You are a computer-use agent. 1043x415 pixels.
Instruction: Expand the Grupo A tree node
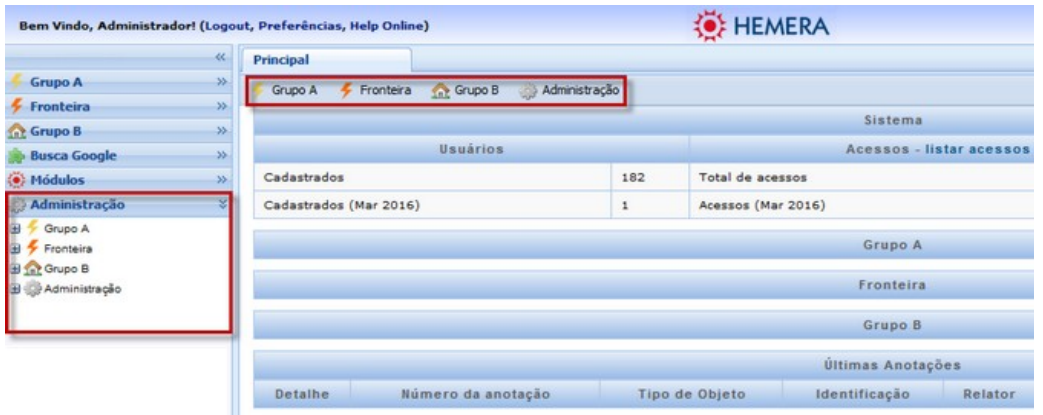click(x=12, y=228)
